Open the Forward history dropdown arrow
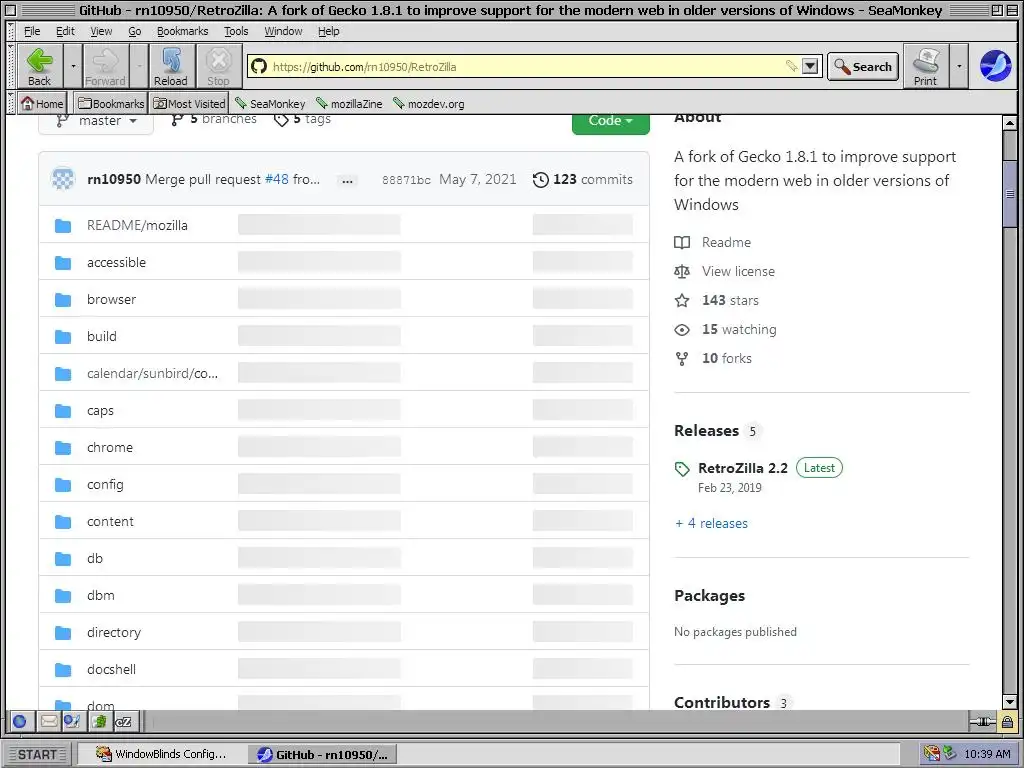This screenshot has width=1024, height=768. tap(139, 66)
